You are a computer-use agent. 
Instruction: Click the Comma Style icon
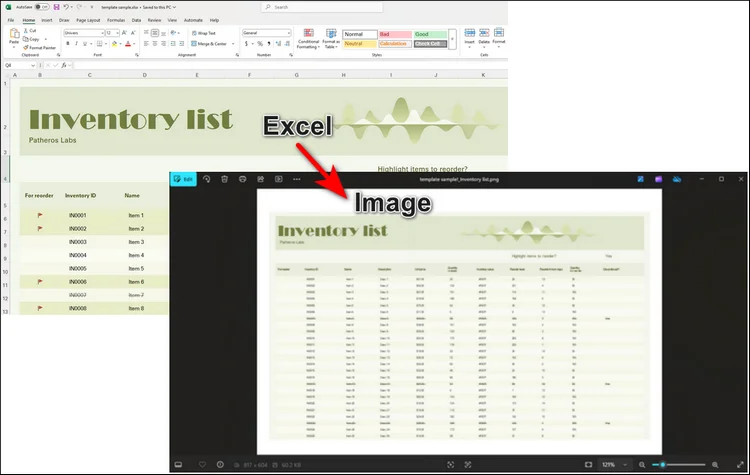point(269,44)
